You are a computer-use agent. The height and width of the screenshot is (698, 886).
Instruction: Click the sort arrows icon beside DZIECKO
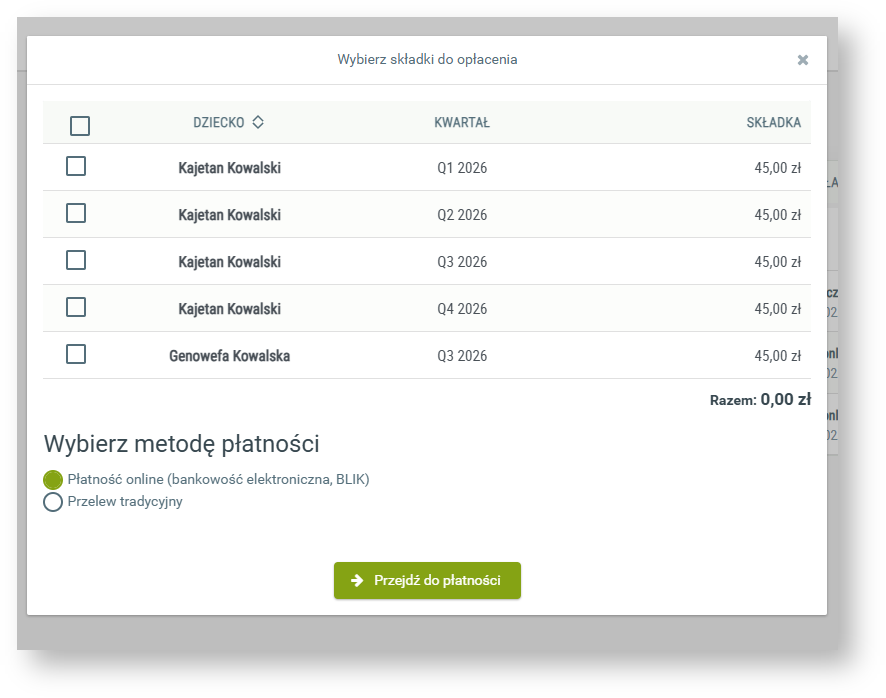[258, 122]
